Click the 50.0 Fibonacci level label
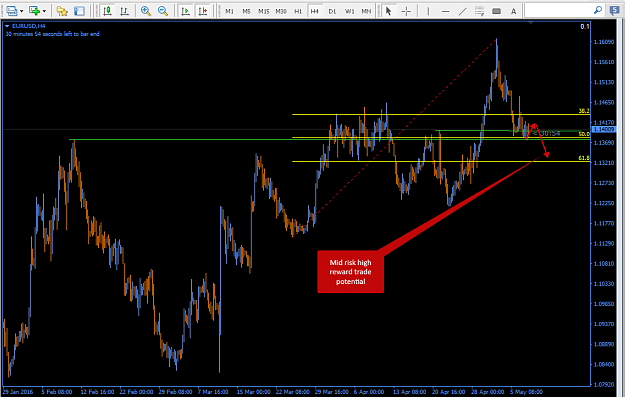This screenshot has height=397, width=625. click(584, 134)
